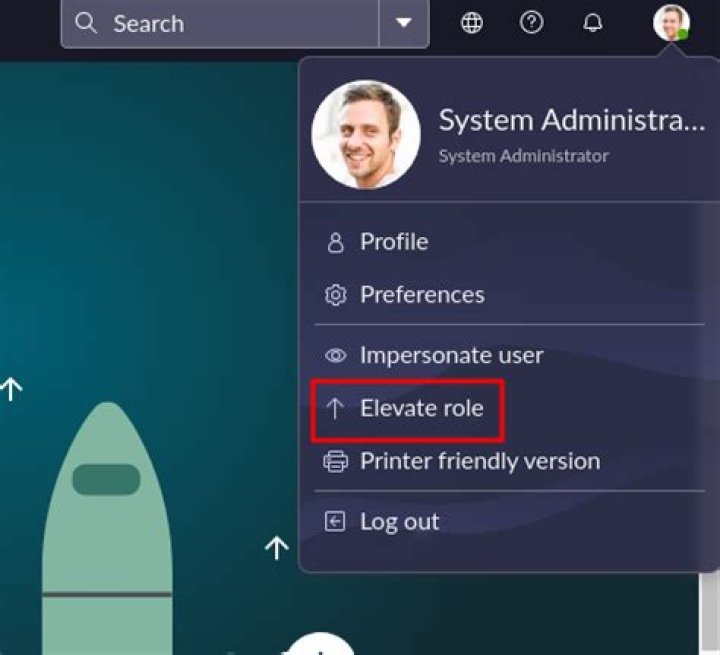Click the user avatar in header

[671, 23]
